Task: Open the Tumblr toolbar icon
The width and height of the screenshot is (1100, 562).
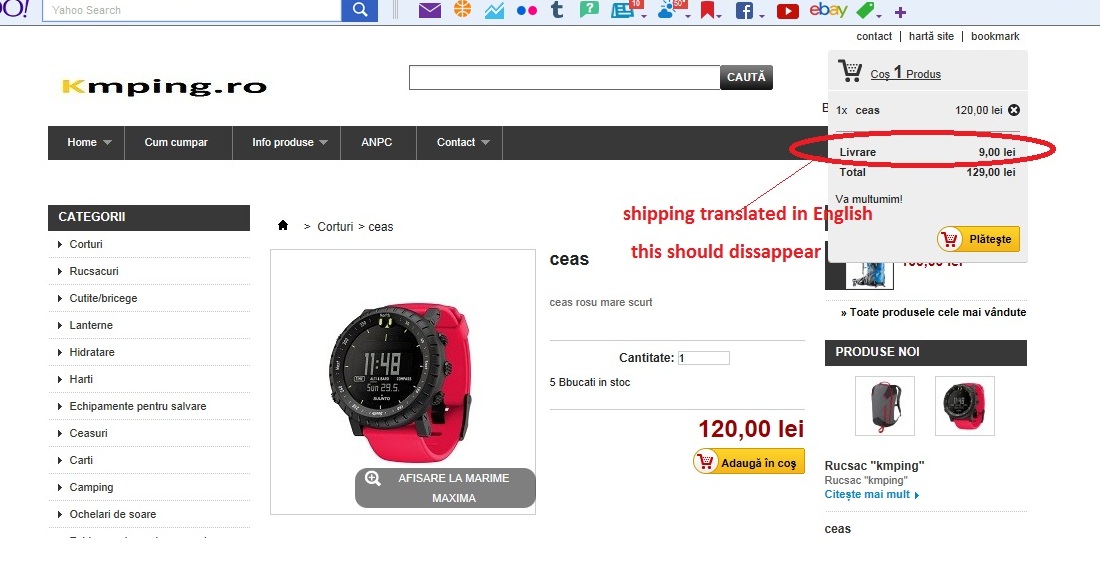Action: click(557, 10)
